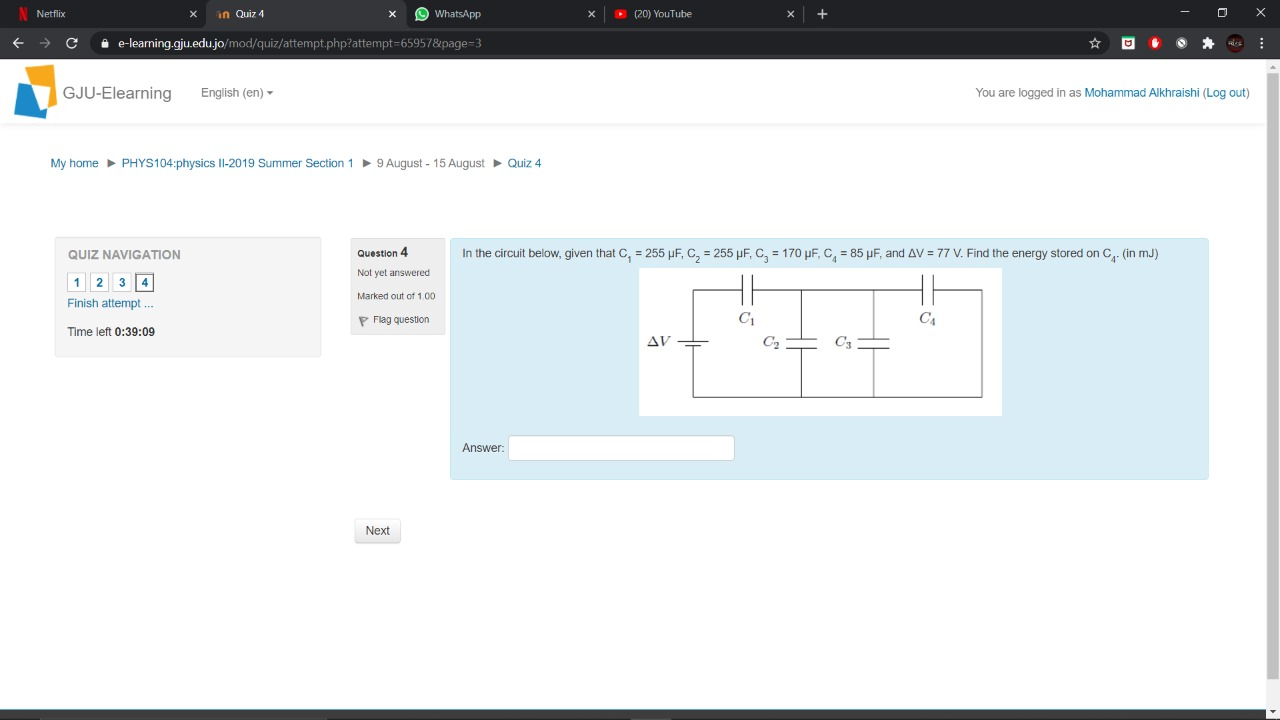1280x720 pixels.
Task: Close the Quiz 4 tab
Action: tap(392, 14)
